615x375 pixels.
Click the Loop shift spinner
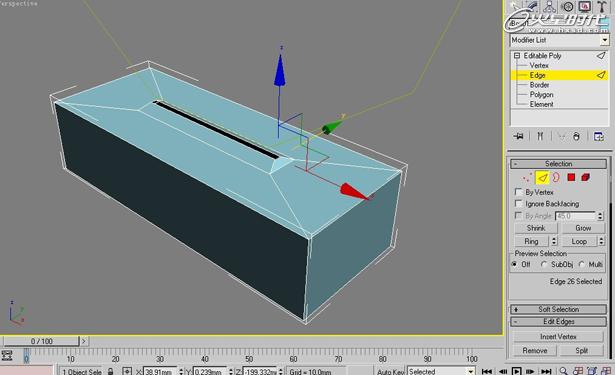pos(601,241)
